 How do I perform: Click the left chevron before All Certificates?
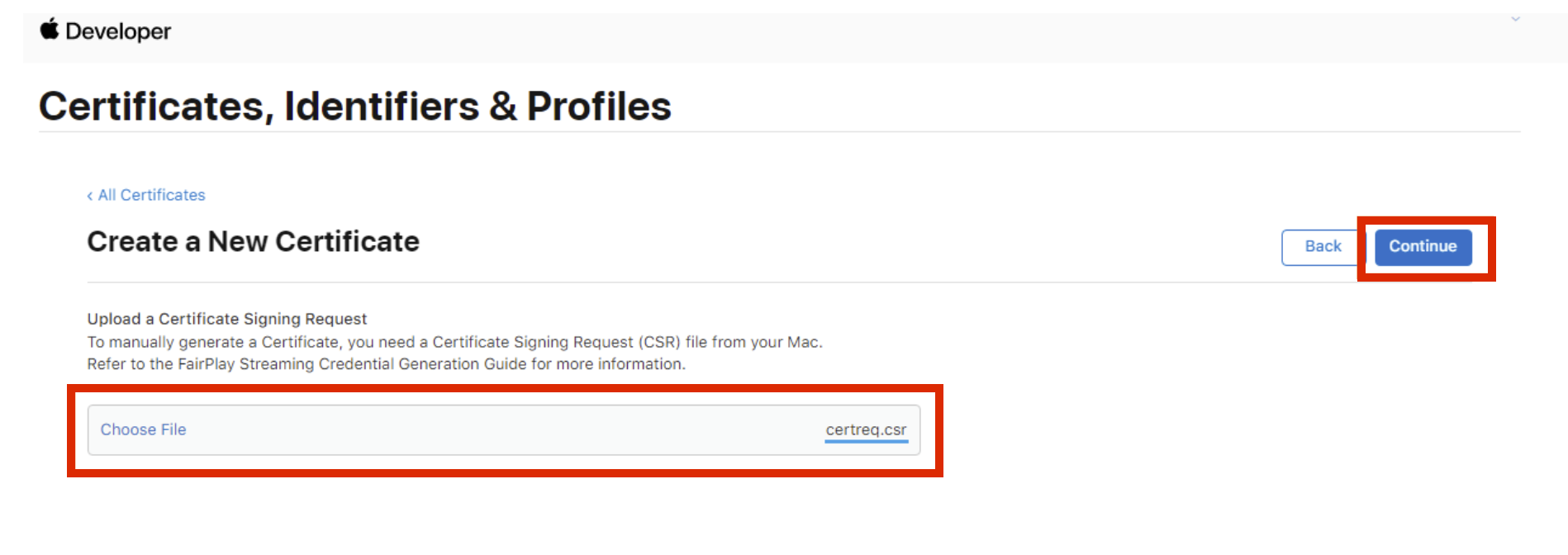(x=90, y=196)
